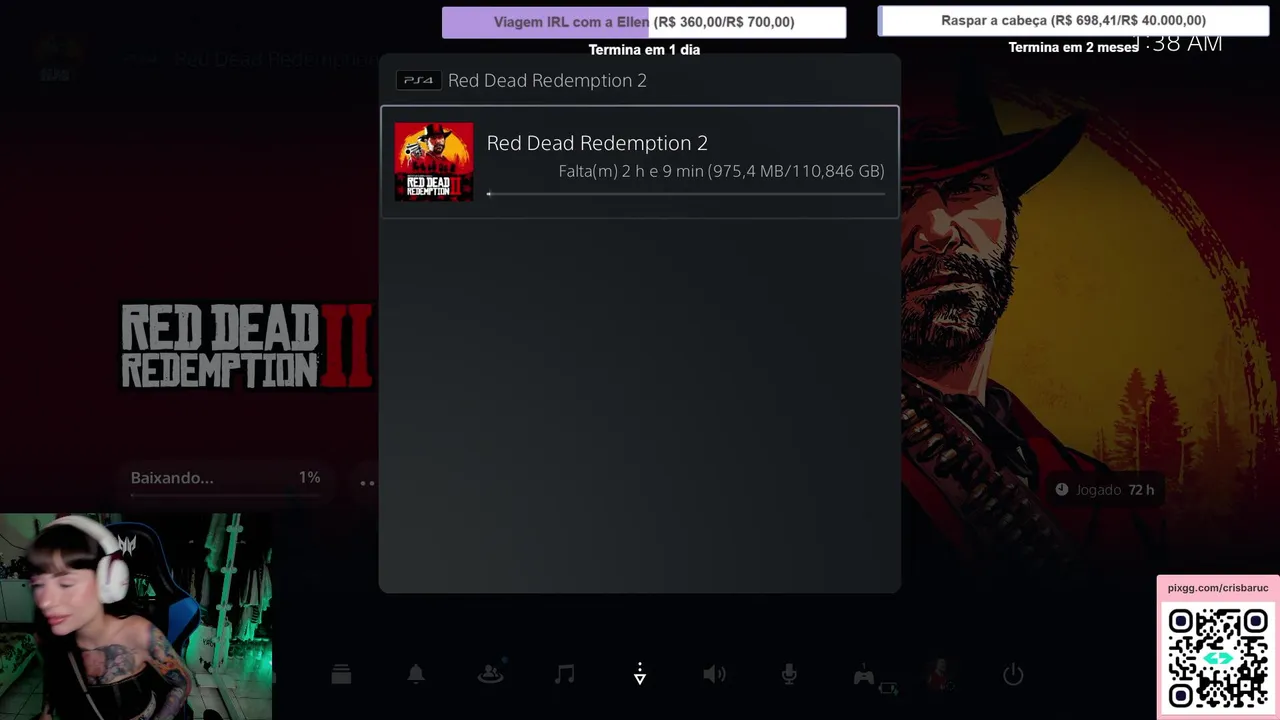Click the Red Dead Redemption 2 panel header title
Viewport: 1280px width, 720px height.
click(x=547, y=80)
